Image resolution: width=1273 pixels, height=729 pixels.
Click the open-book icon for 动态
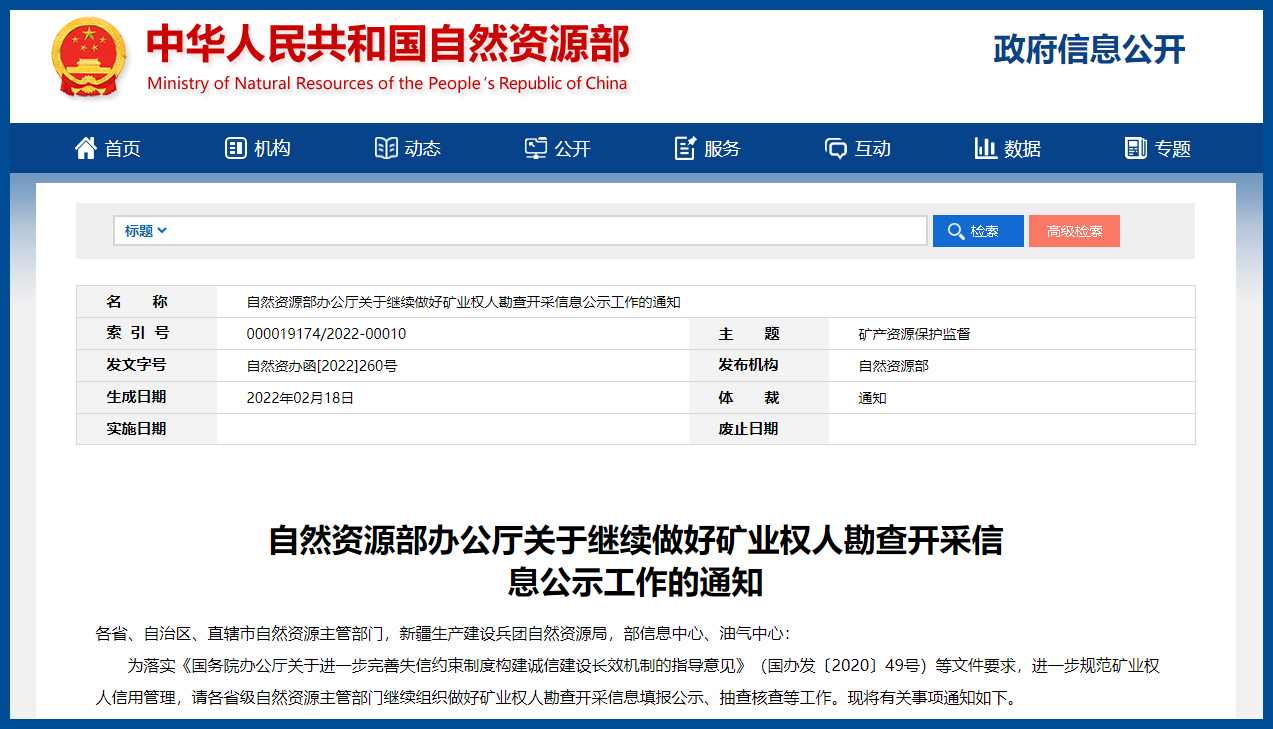386,148
